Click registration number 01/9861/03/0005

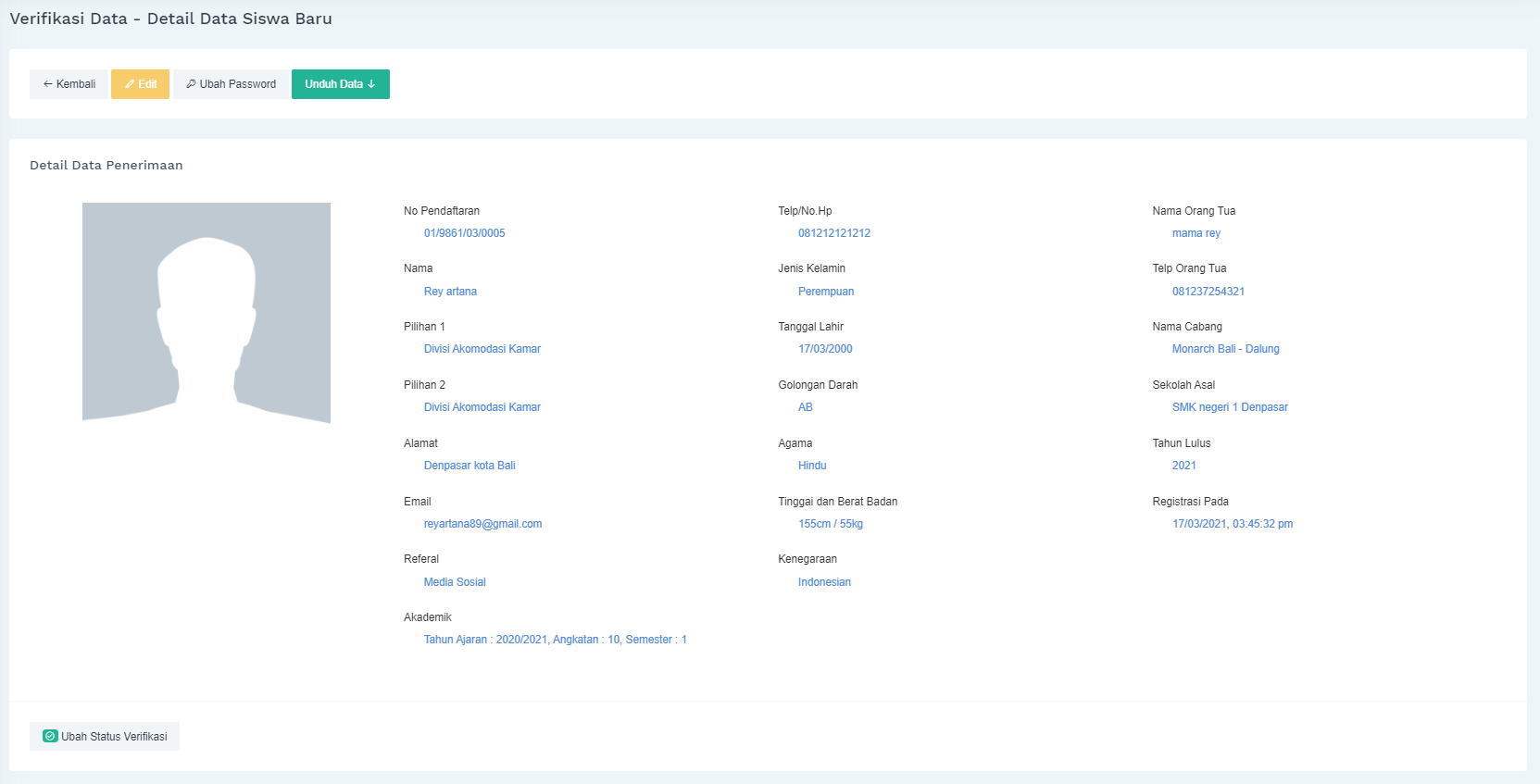[464, 233]
